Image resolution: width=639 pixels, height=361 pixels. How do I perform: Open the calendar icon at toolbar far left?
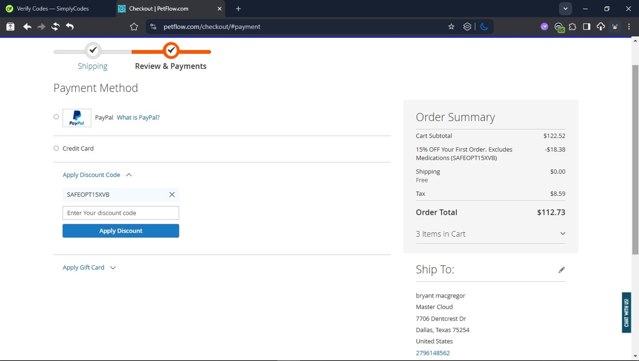click(10, 26)
